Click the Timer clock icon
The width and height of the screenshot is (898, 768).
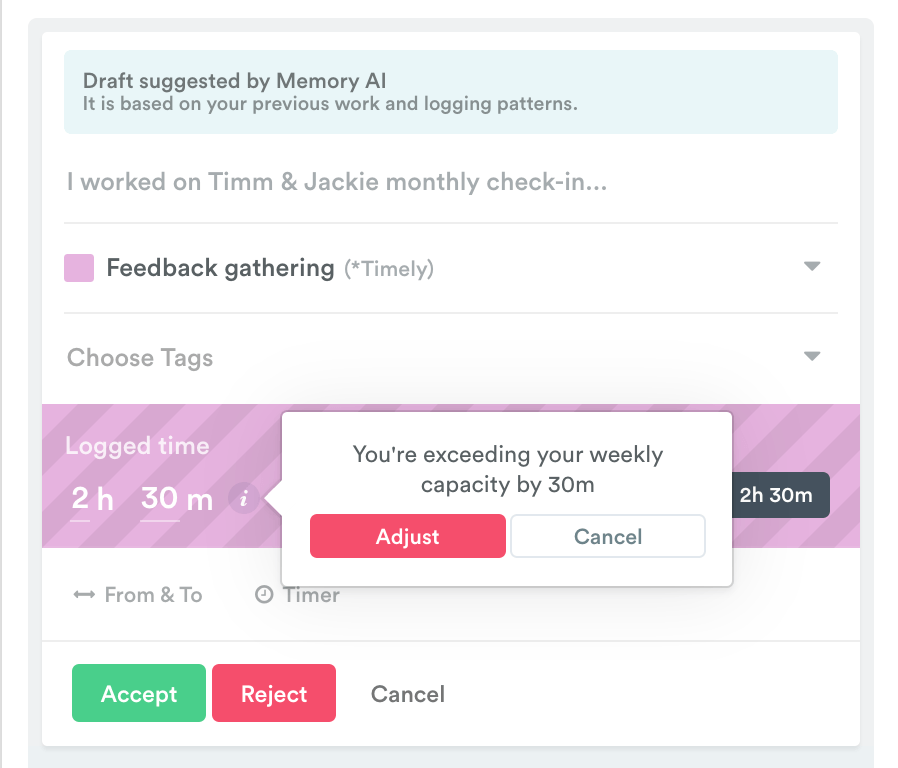pos(264,594)
